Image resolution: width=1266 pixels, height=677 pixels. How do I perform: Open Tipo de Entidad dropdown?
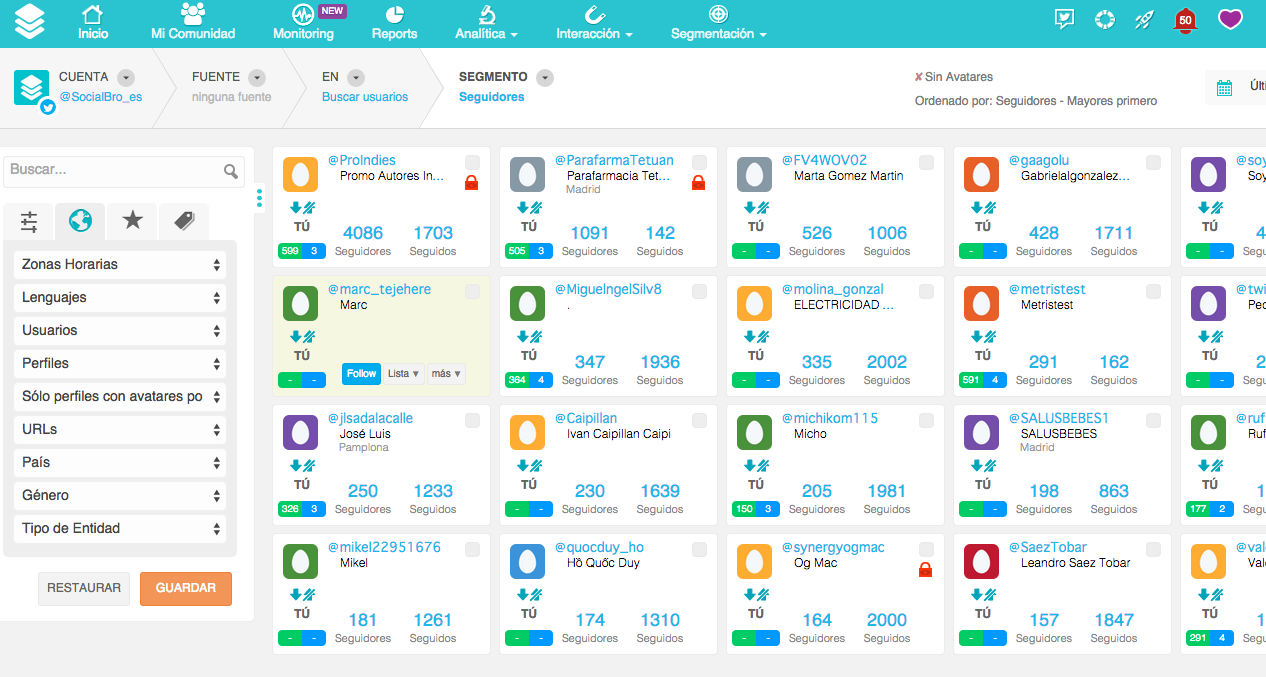tap(120, 529)
